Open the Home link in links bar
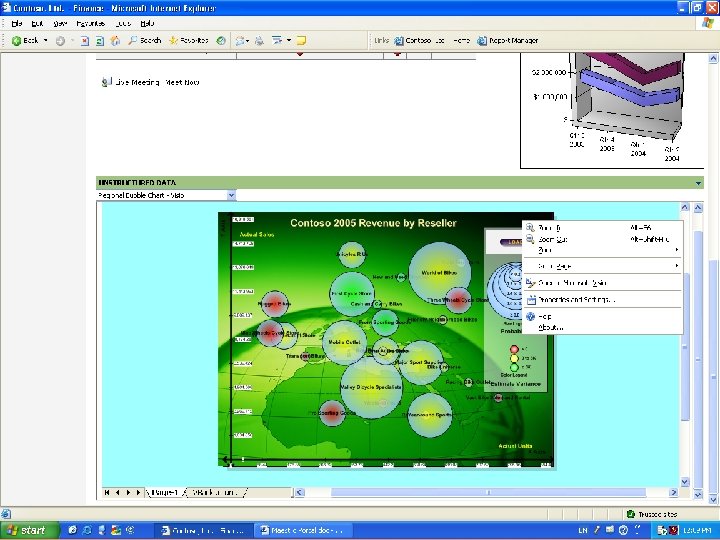Image resolution: width=720 pixels, height=540 pixels. click(x=461, y=40)
